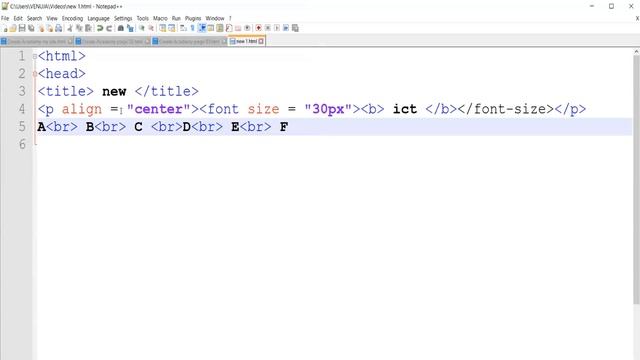The height and width of the screenshot is (360, 640).
Task: Save the current file with the floppy-disk icon
Action: 22,28
